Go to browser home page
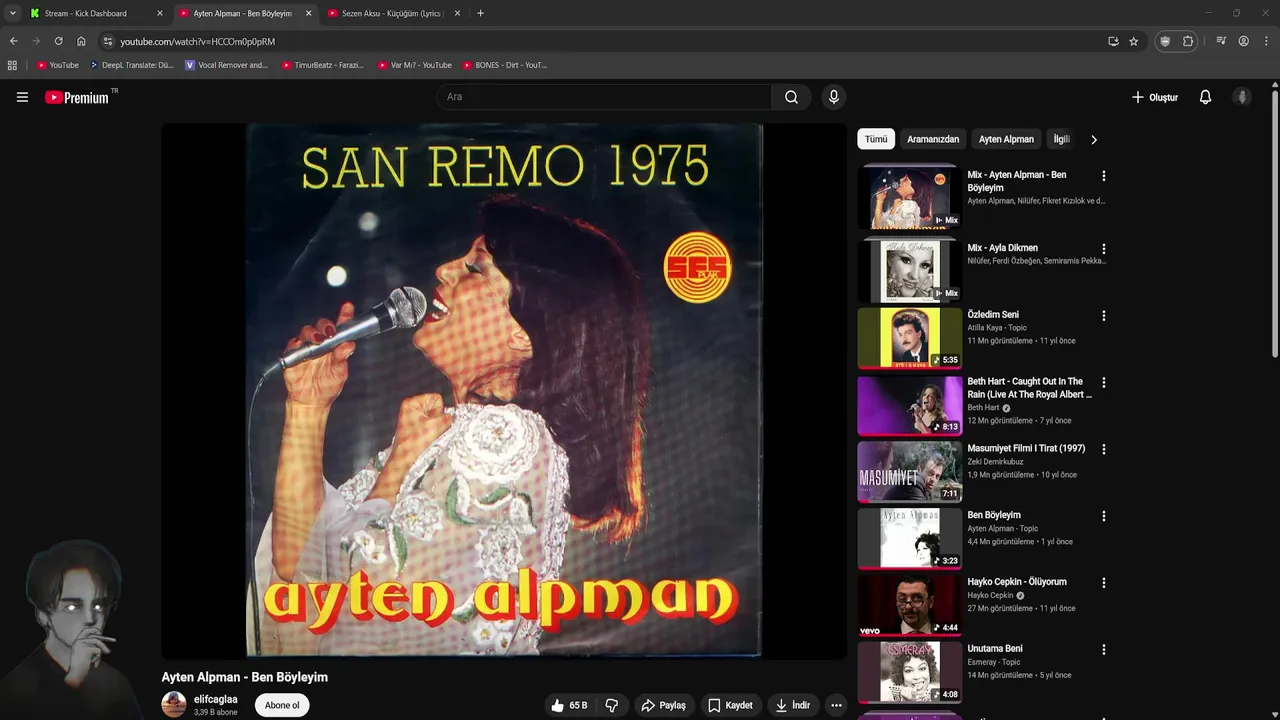Screen dimensions: 1280x720 pyautogui.click(x=81, y=41)
